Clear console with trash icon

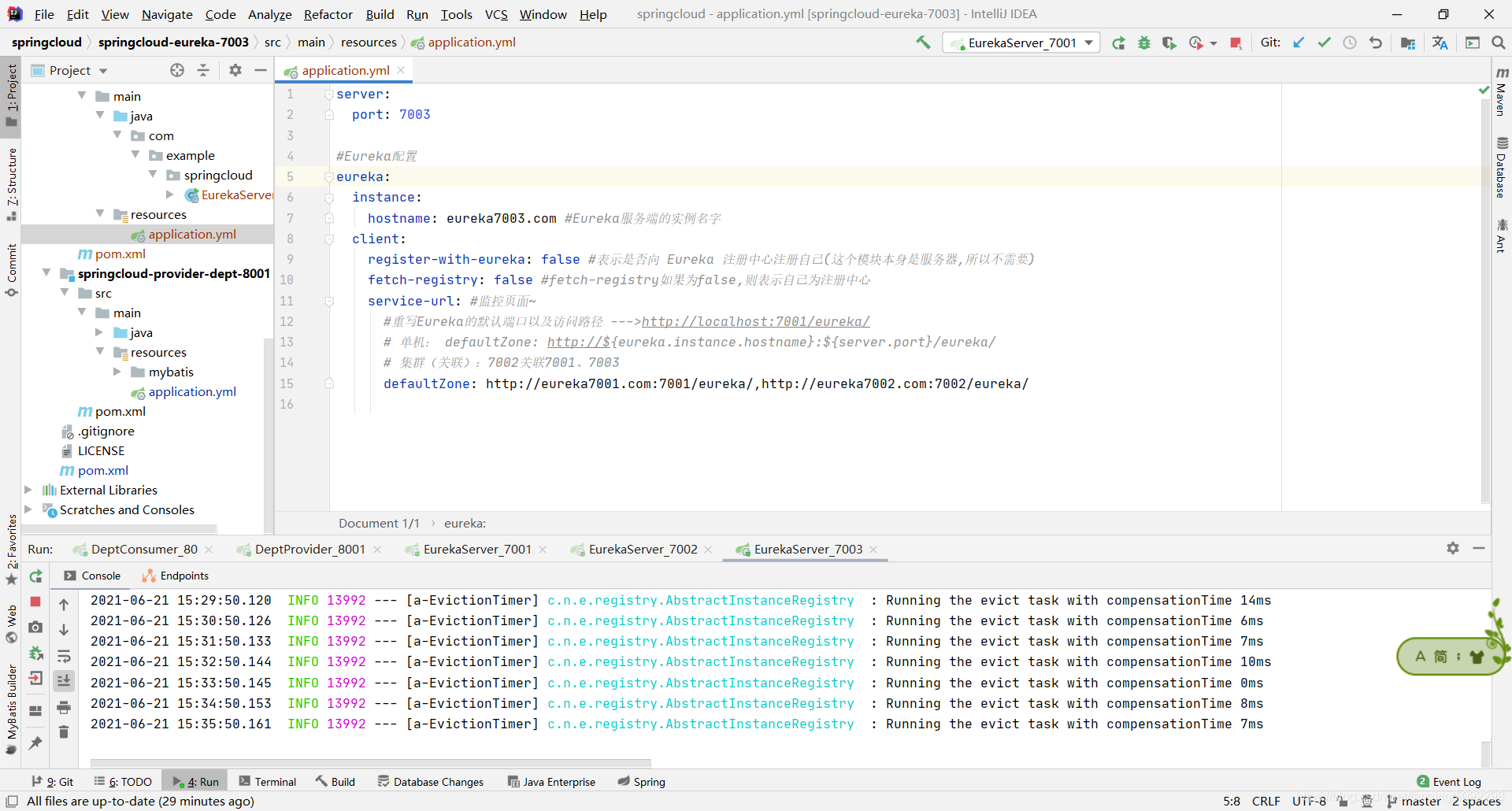tap(64, 732)
